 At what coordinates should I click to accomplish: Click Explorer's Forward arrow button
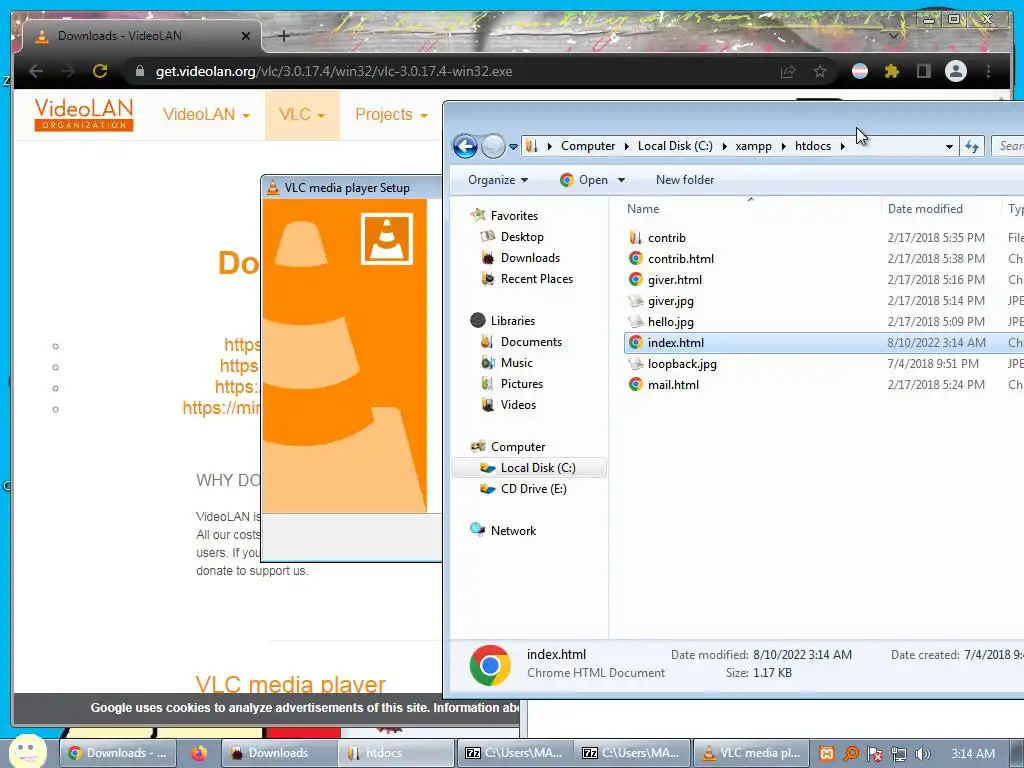tap(493, 146)
